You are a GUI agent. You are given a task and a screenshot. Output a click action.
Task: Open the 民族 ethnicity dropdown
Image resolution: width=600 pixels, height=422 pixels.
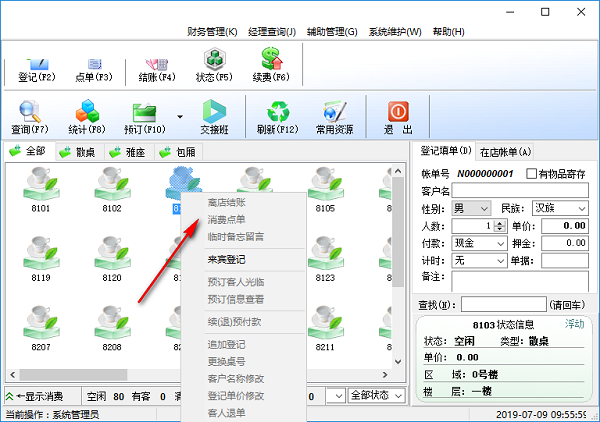(x=560, y=209)
